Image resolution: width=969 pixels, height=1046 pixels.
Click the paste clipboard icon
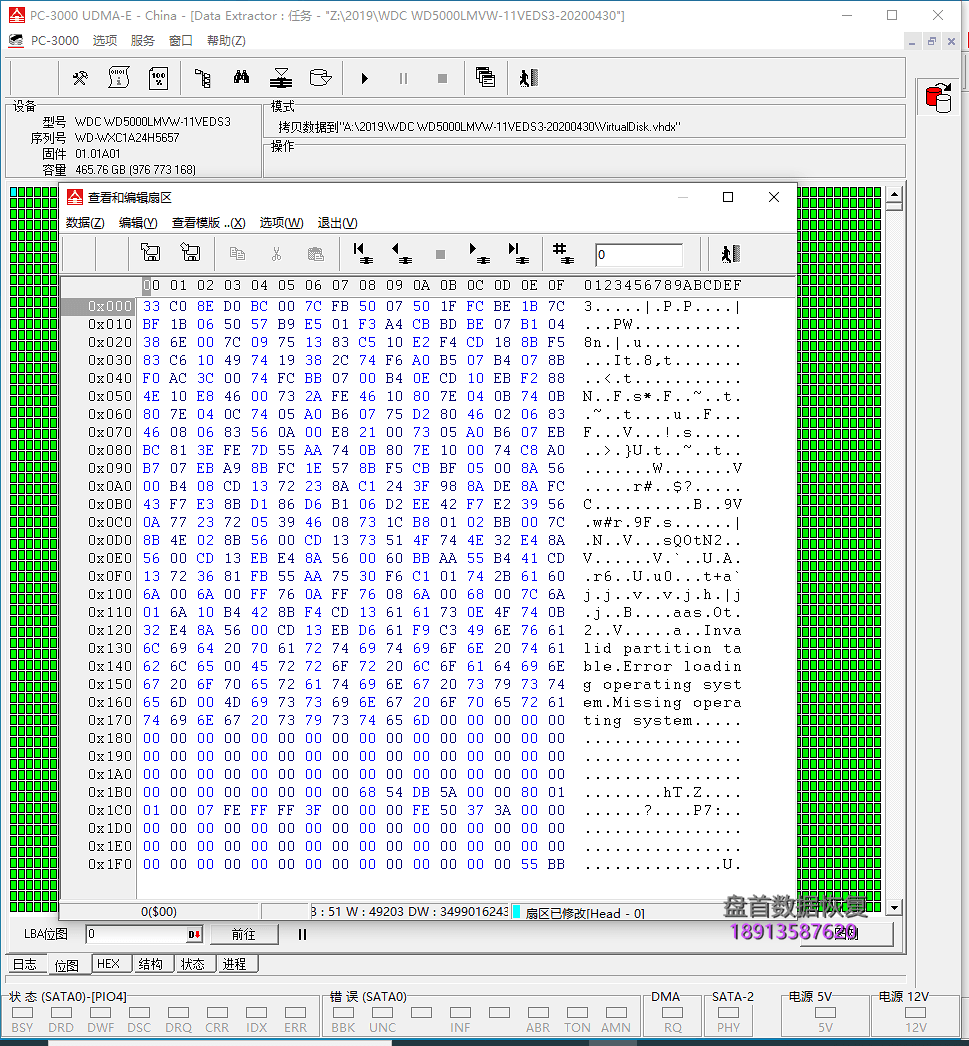(x=315, y=253)
